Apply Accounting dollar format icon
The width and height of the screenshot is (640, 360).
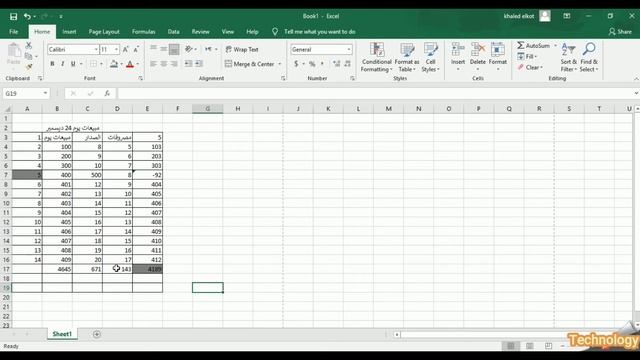point(296,64)
